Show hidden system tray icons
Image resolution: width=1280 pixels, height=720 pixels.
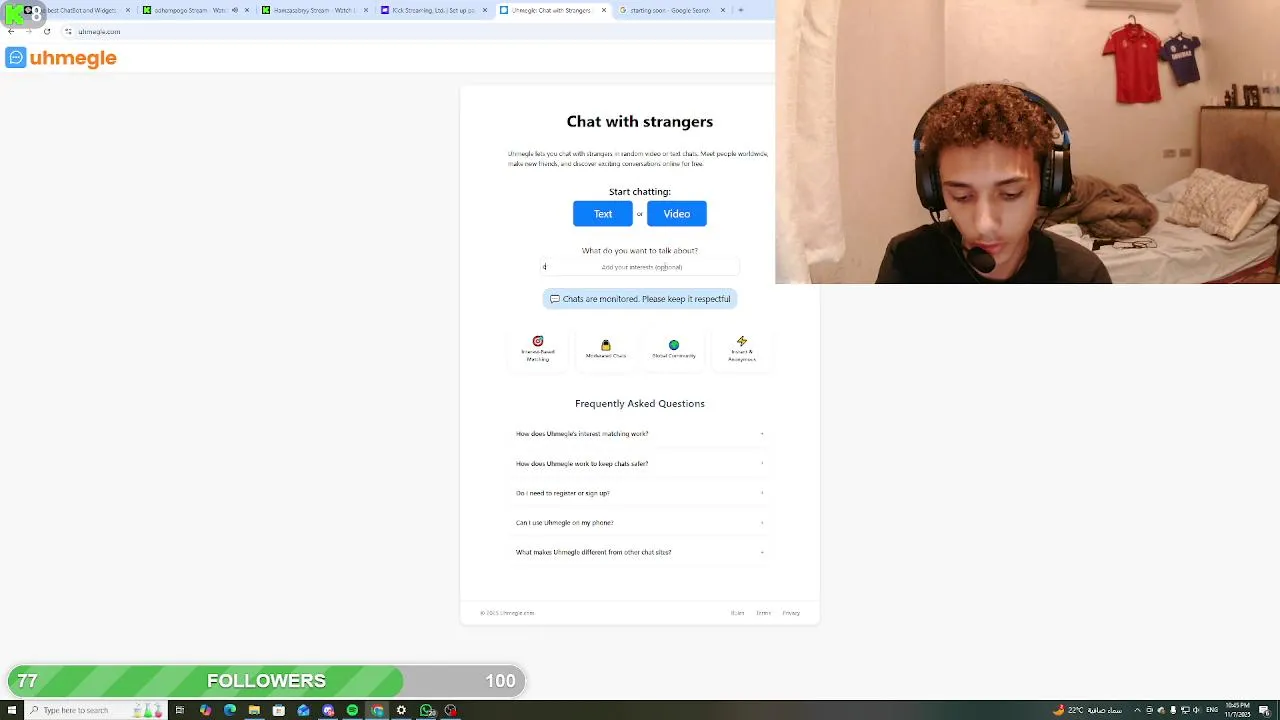click(x=1137, y=710)
